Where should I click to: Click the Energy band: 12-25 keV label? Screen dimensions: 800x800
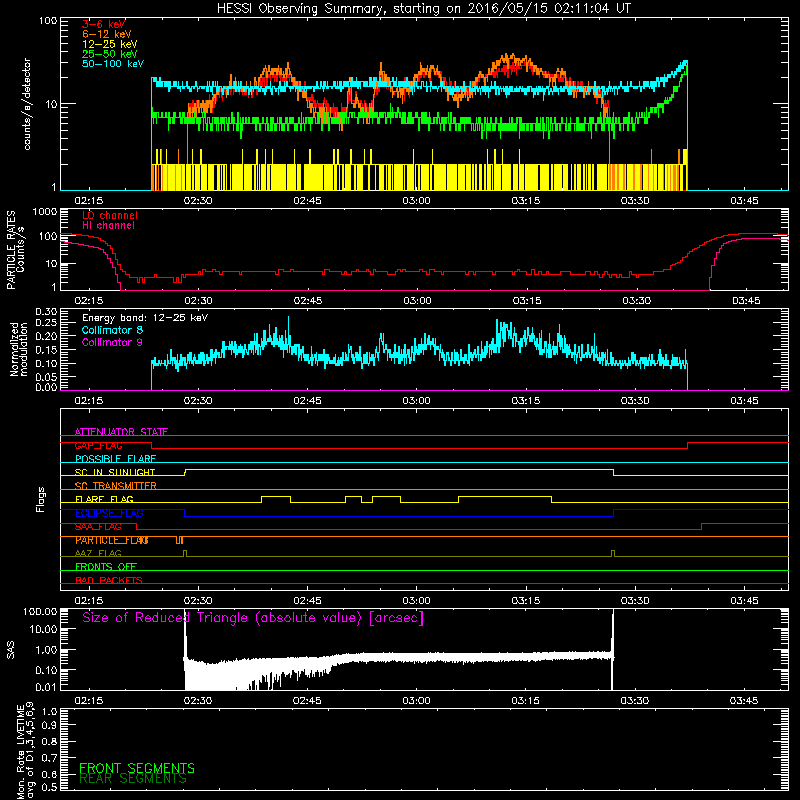tap(145, 318)
